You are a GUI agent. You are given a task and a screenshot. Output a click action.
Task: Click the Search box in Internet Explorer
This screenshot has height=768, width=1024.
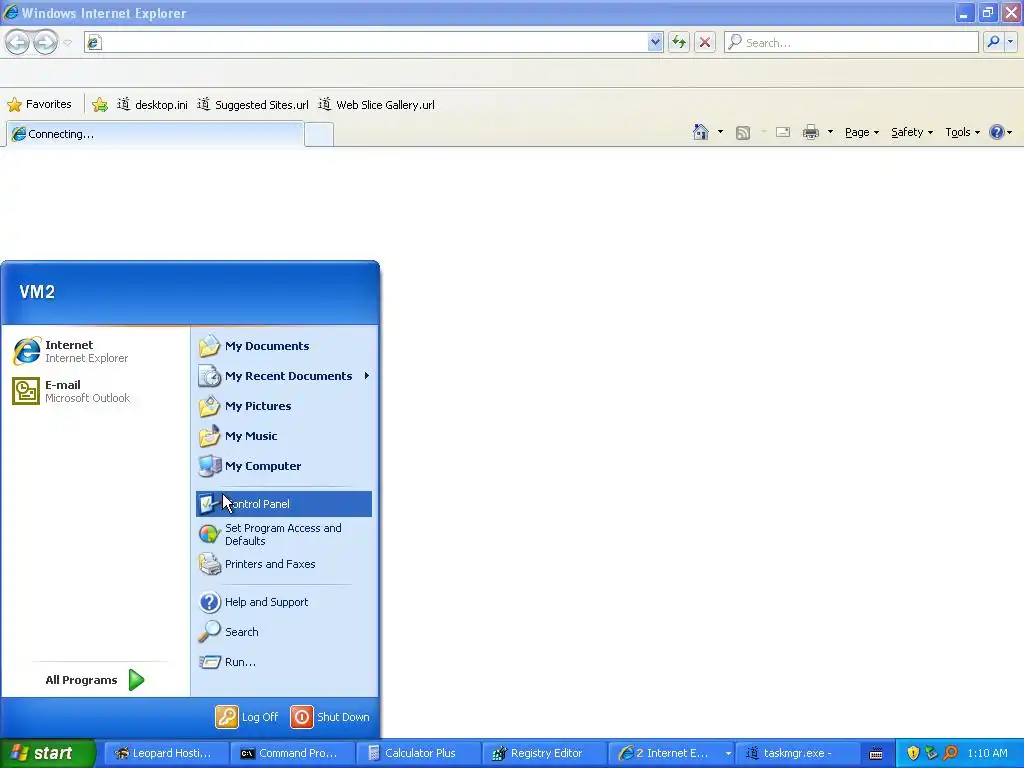click(851, 42)
